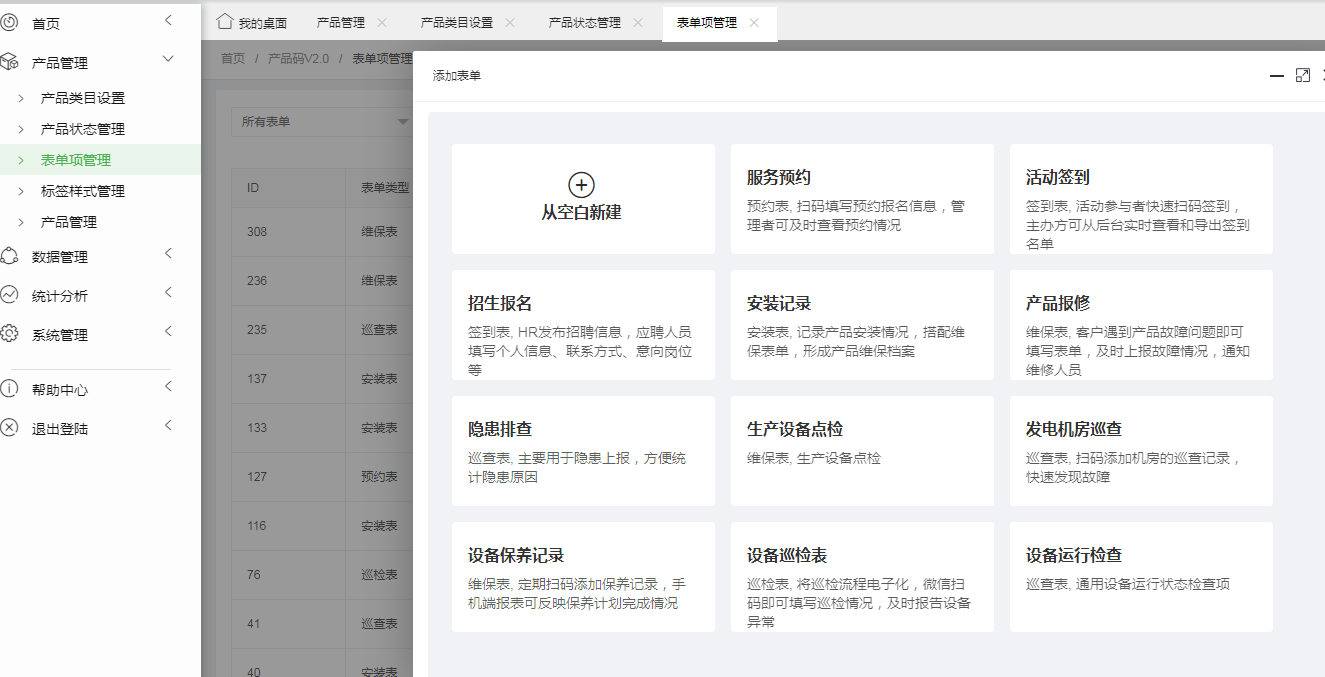The width and height of the screenshot is (1325, 677).
Task: Open 产品类目设置 in the sidebar
Action: [x=82, y=98]
